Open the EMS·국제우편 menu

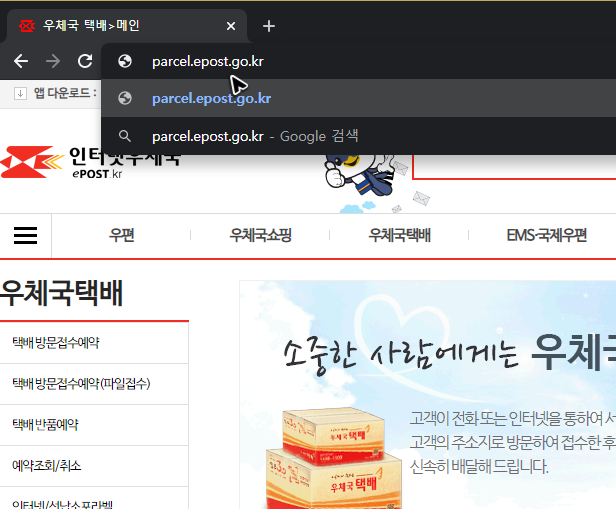pyautogui.click(x=546, y=235)
